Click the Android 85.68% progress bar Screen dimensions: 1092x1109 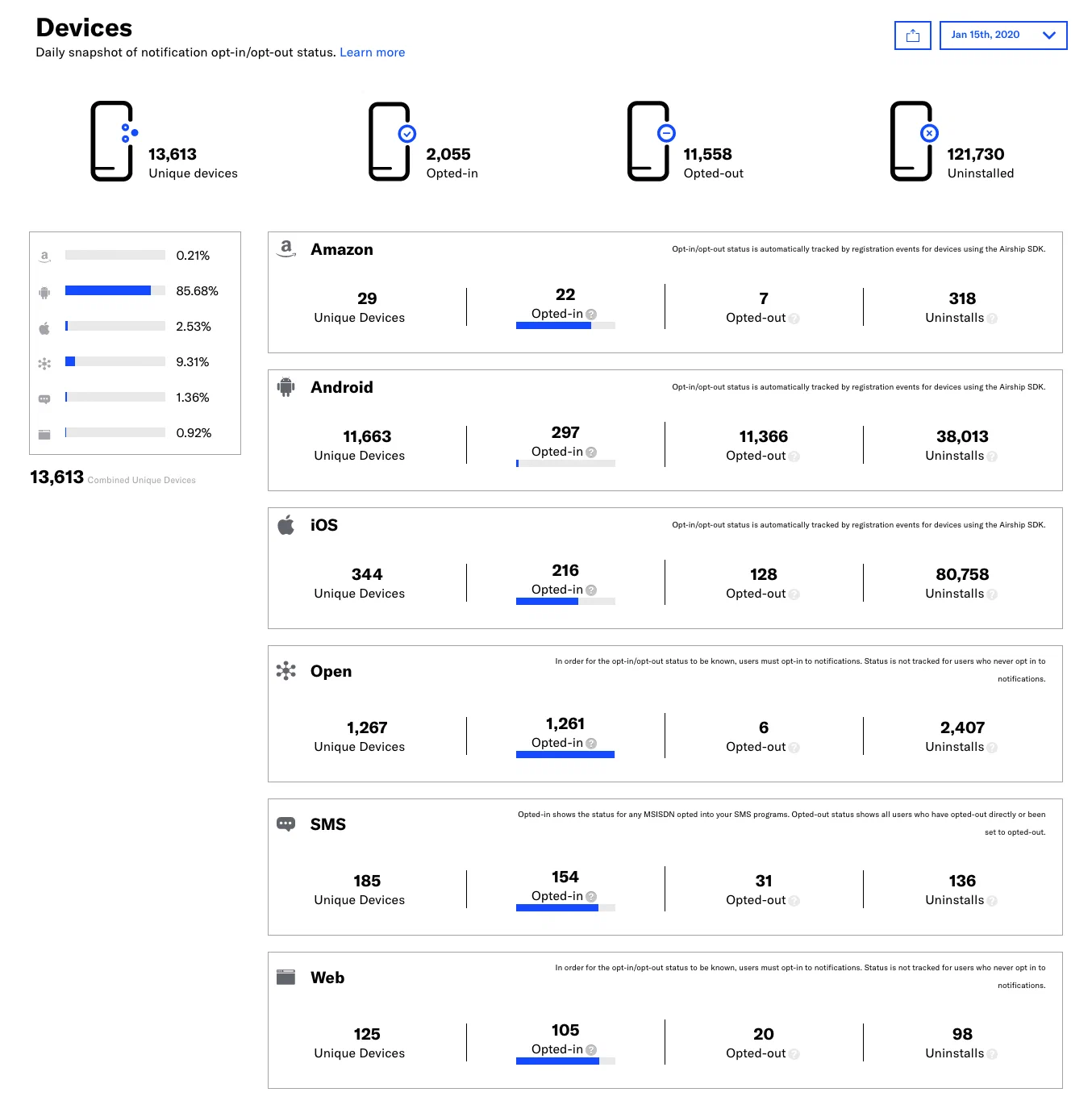pos(115,290)
